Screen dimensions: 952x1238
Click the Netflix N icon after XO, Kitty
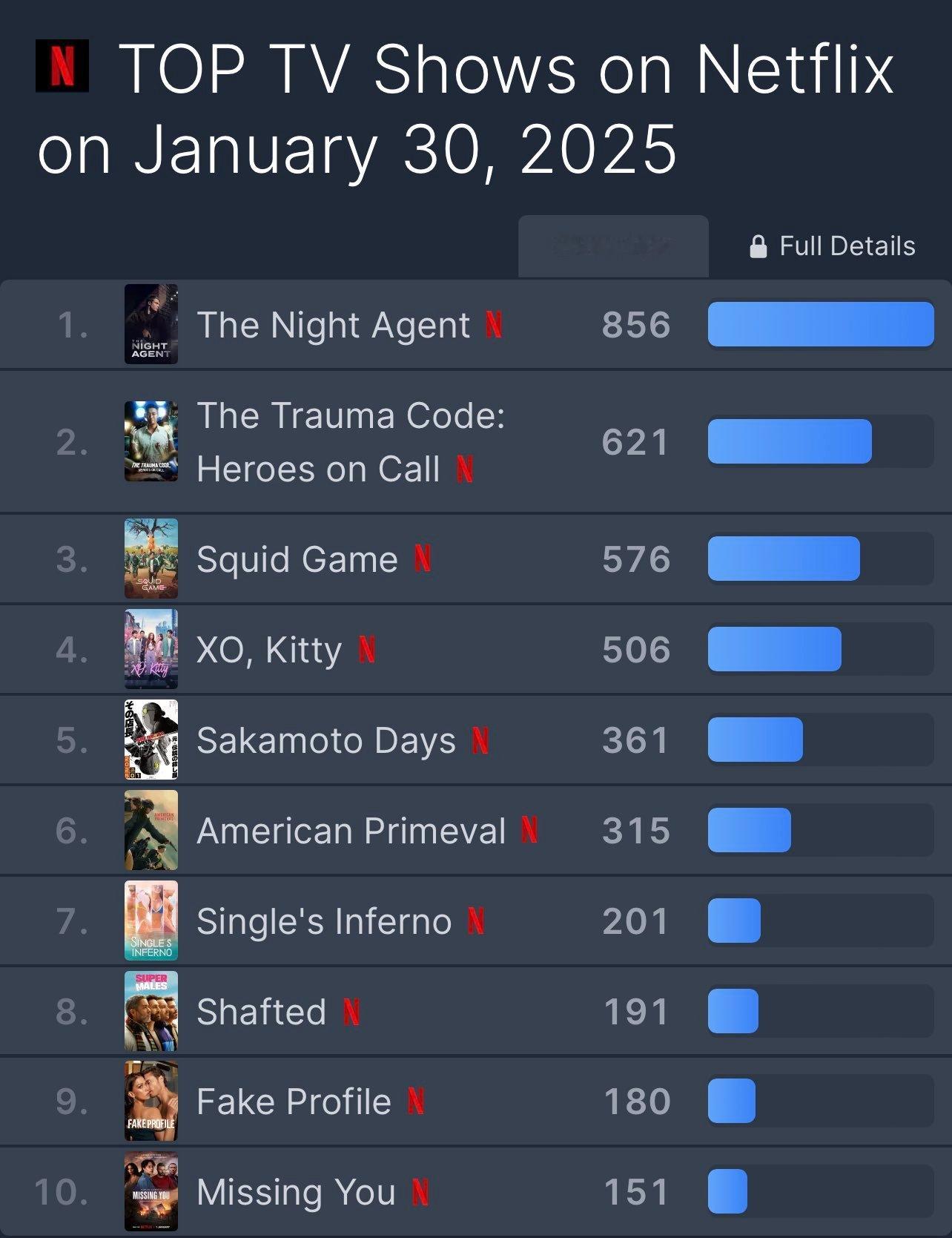coord(367,650)
